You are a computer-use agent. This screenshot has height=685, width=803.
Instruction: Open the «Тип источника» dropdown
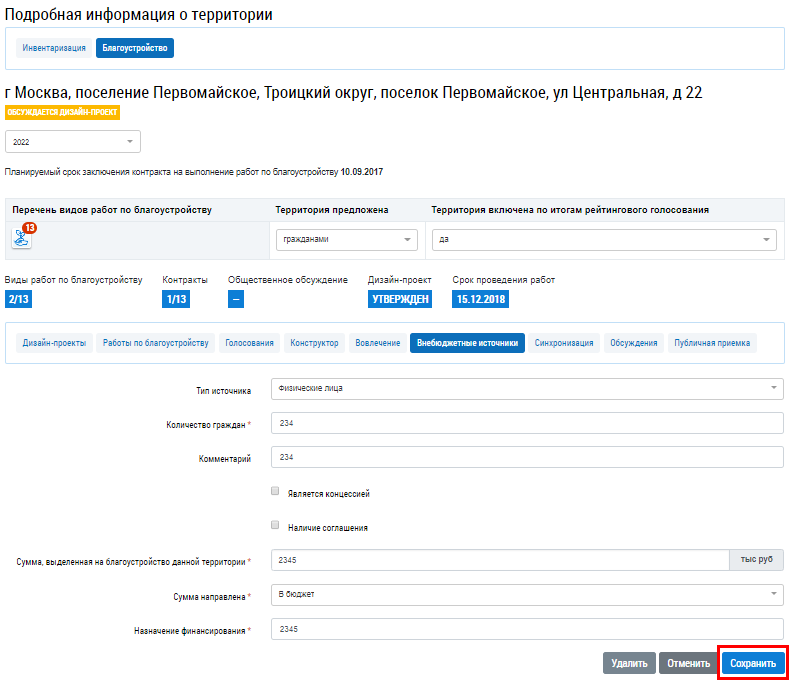pos(527,389)
